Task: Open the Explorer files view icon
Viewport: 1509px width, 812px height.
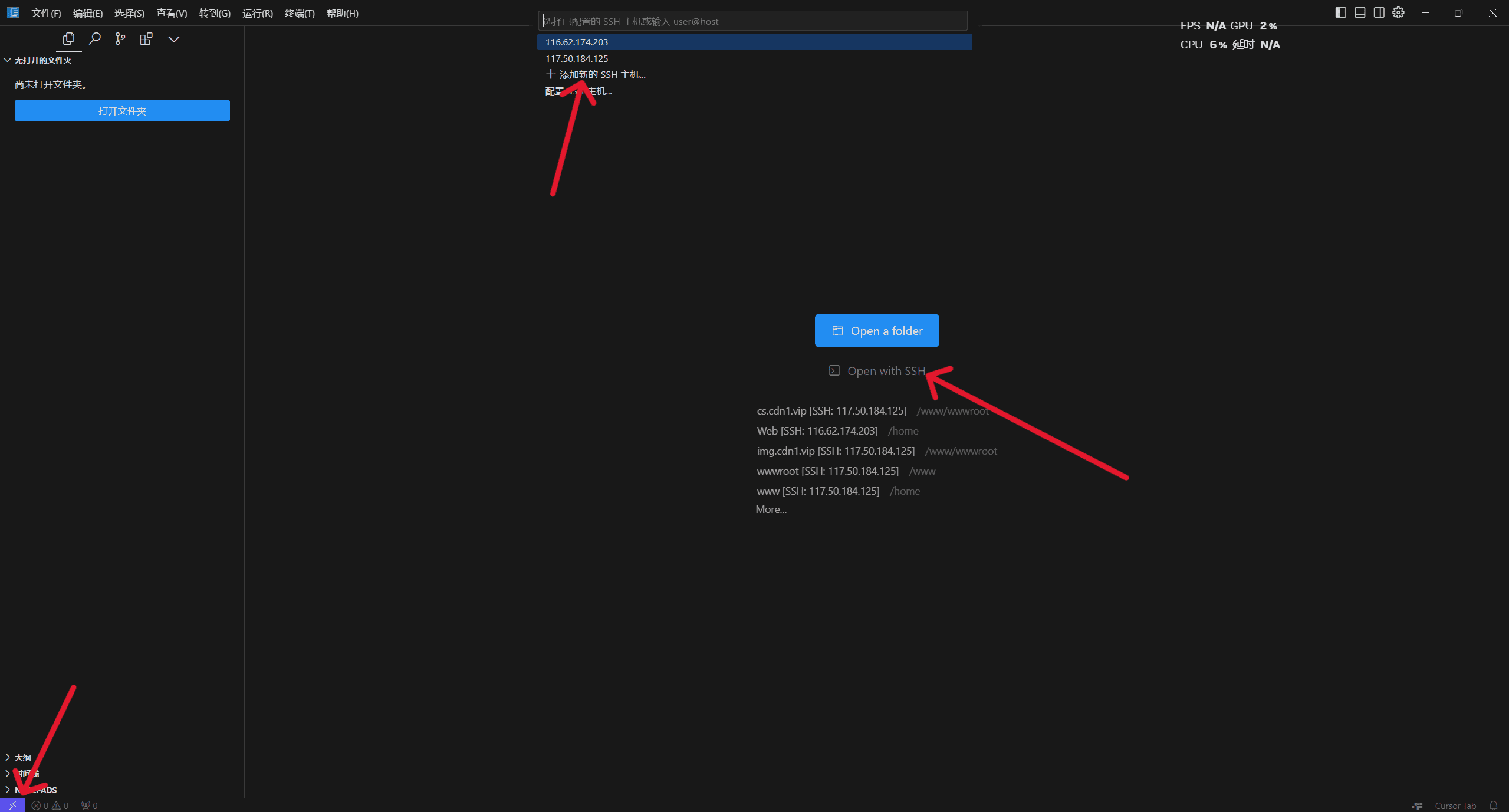Action: point(68,39)
